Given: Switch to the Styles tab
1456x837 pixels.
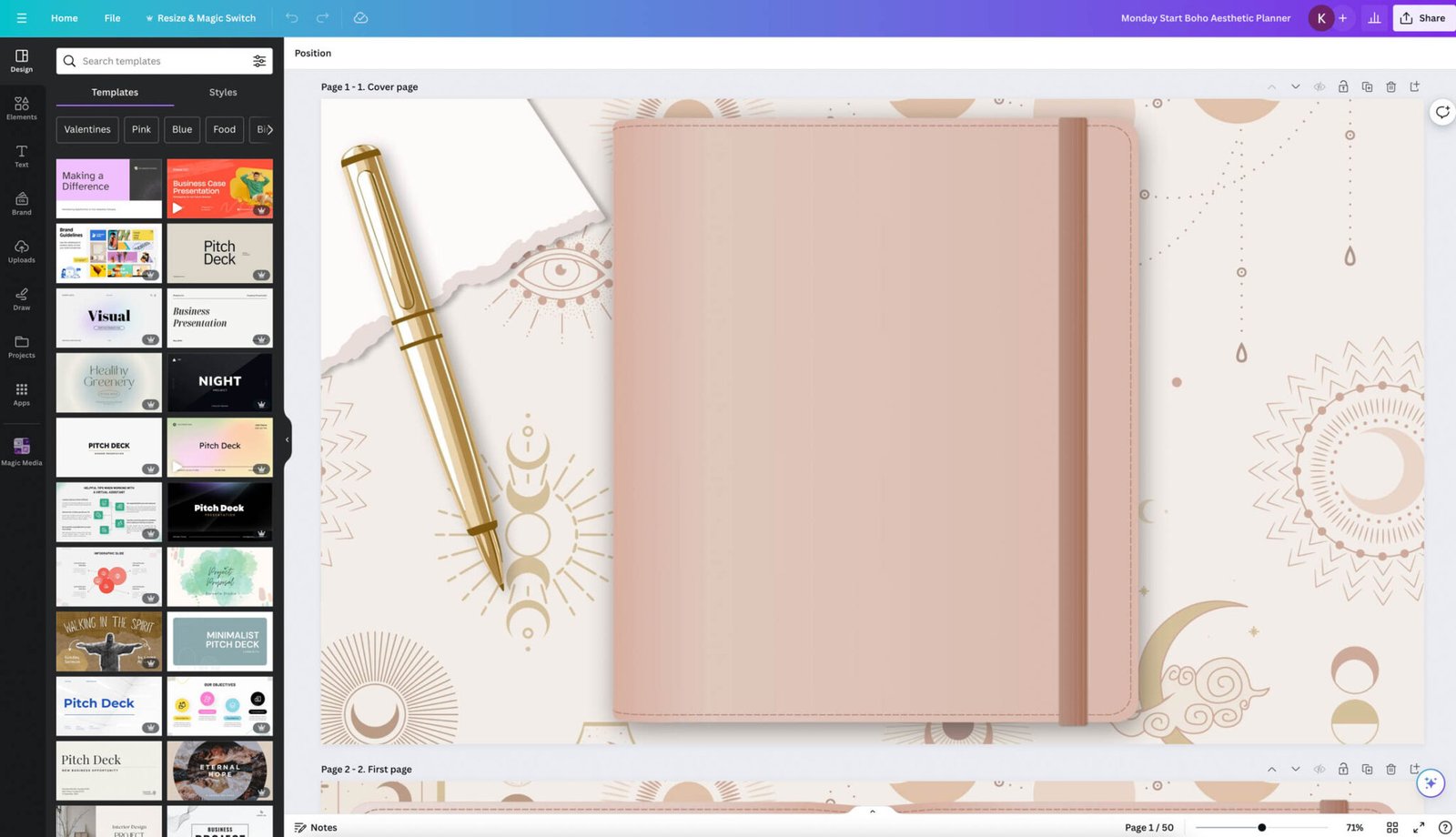Looking at the screenshot, I should 223,93.
